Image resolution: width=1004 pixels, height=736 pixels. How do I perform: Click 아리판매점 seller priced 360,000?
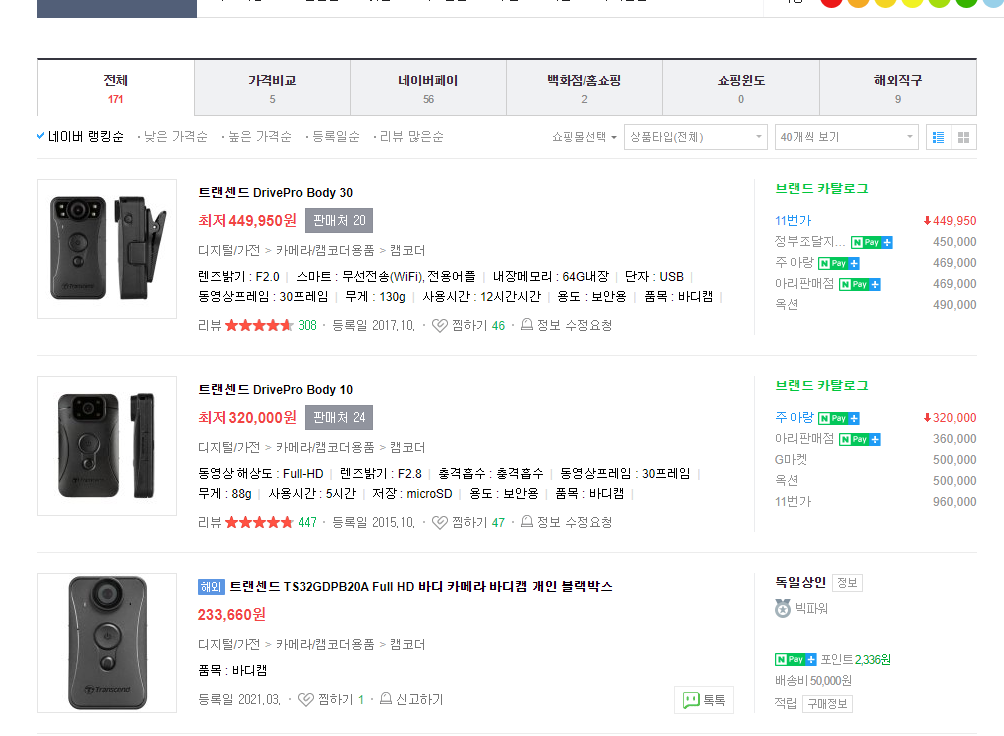(x=804, y=439)
